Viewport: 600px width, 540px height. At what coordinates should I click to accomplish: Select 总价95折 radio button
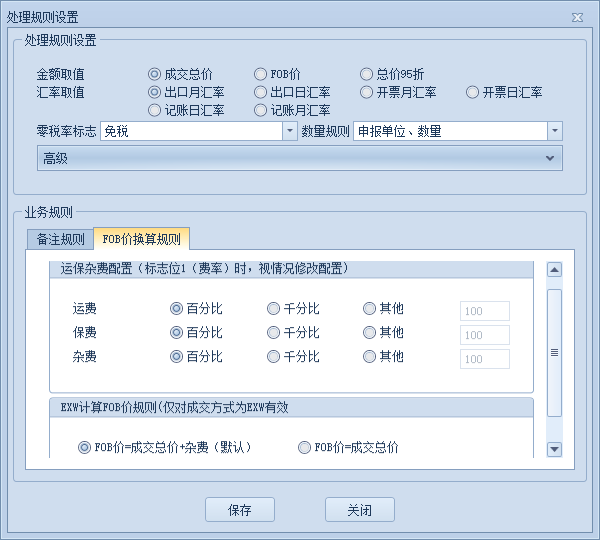pos(367,74)
